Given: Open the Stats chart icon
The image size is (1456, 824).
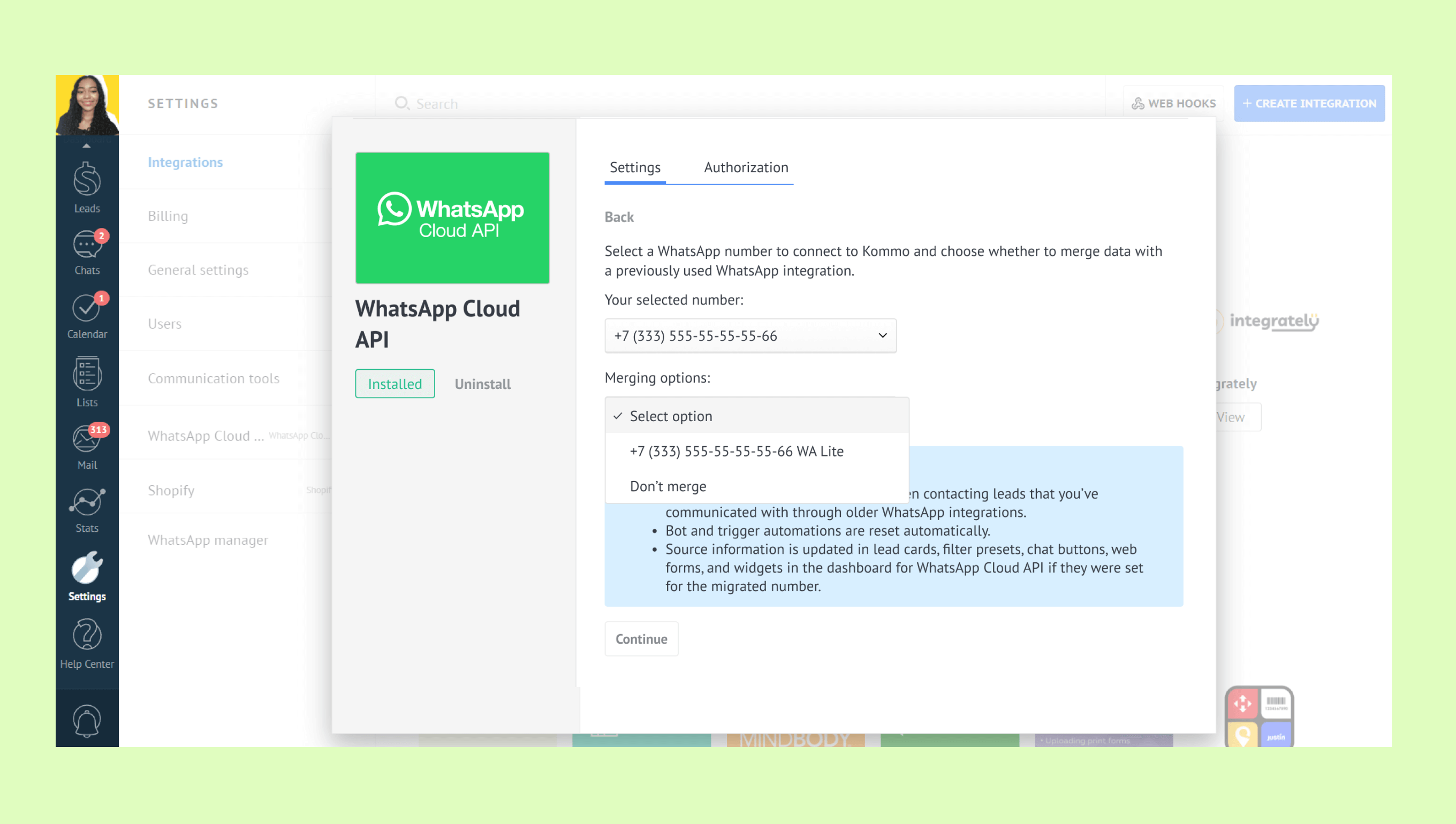Looking at the screenshot, I should pyautogui.click(x=87, y=502).
